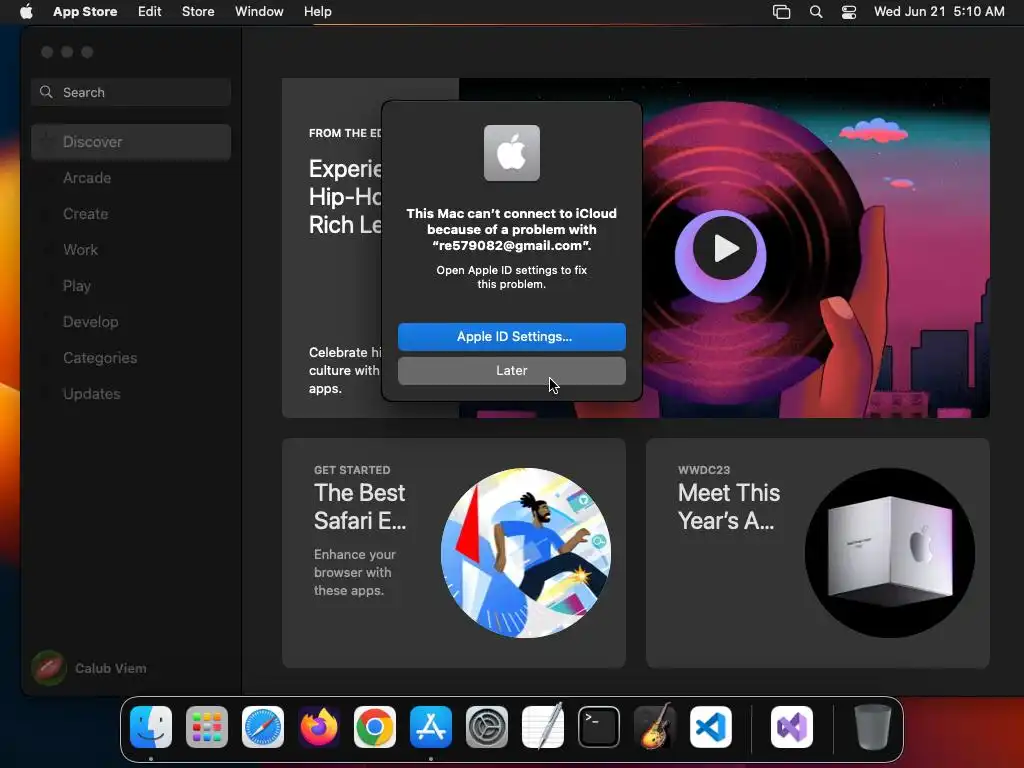Launch Terminal from the Dock
The image size is (1024, 768).
click(x=599, y=727)
